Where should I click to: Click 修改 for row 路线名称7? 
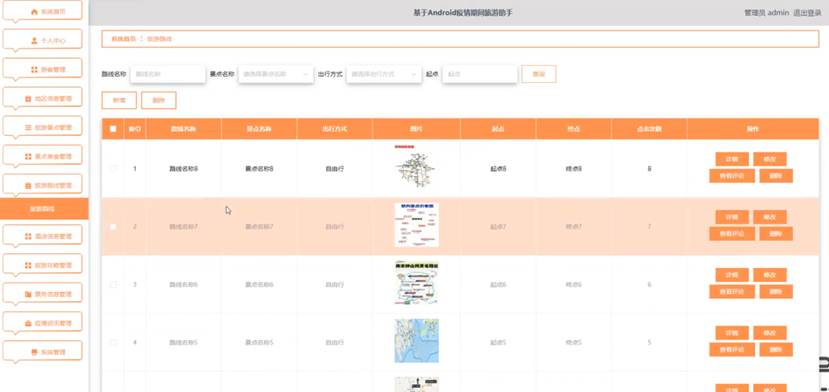[x=770, y=217]
